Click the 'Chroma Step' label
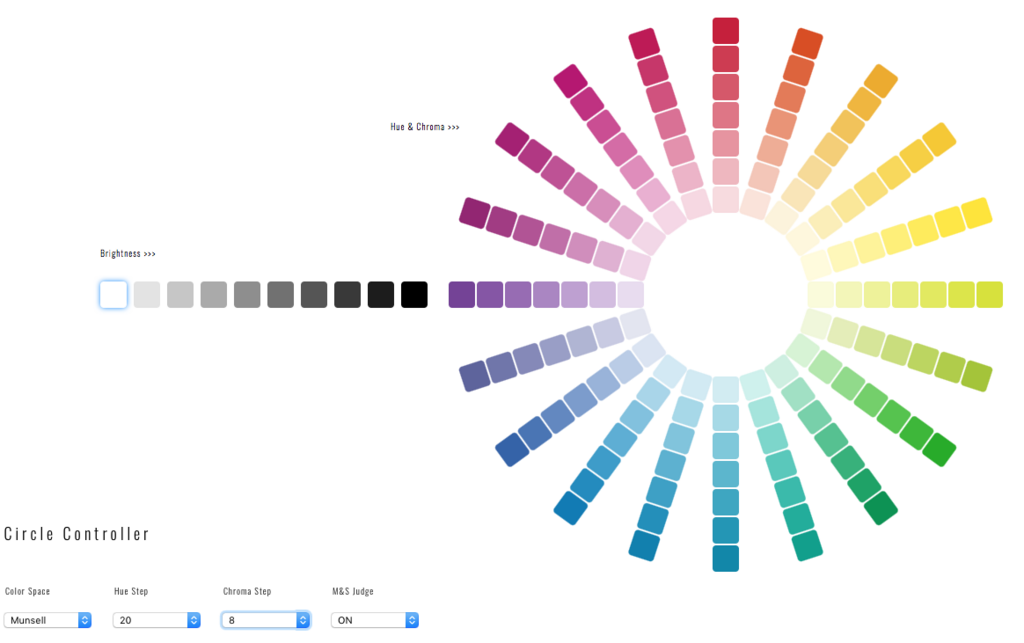The image size is (1024, 643). click(247, 591)
